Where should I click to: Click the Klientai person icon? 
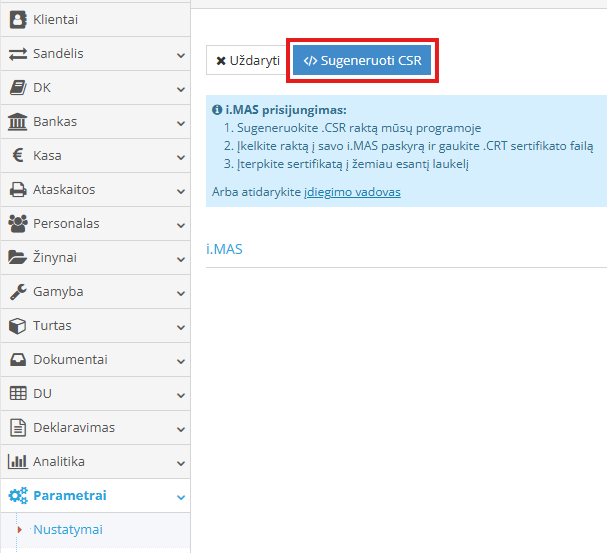tap(17, 20)
